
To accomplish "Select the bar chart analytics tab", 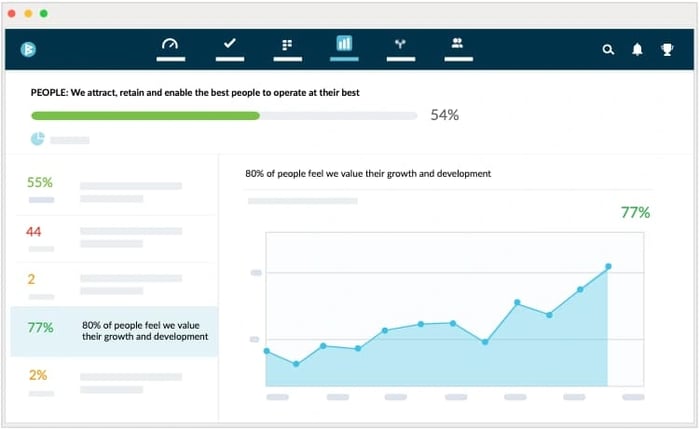I will tap(344, 44).
